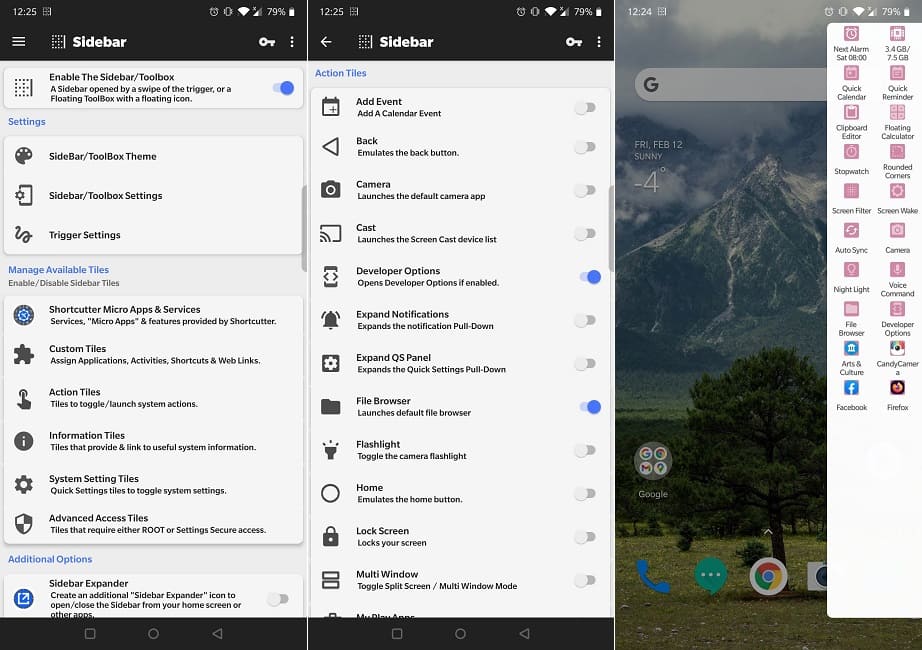Open the Quick Reminder tile
922x650 pixels.
897,72
